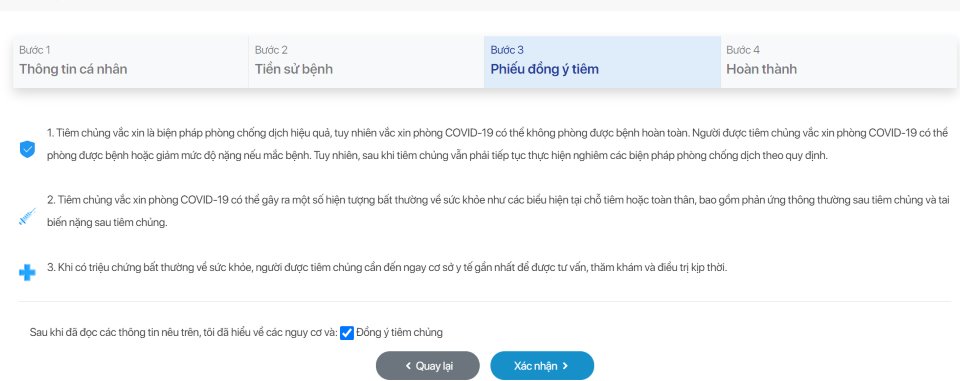Click the blue medical cross icon
Viewport: 960px width, 381px height.
(x=27, y=272)
